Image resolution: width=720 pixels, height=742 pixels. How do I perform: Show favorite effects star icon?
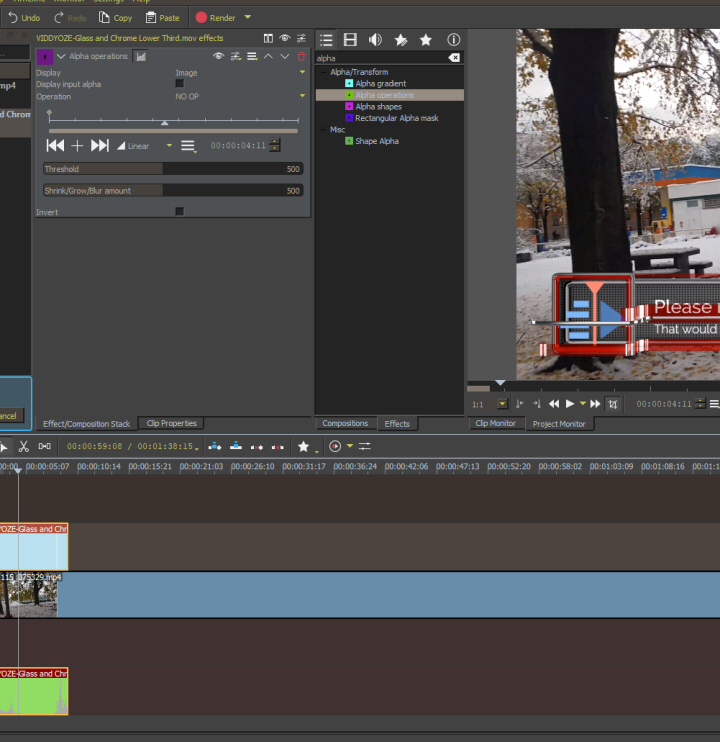click(426, 40)
